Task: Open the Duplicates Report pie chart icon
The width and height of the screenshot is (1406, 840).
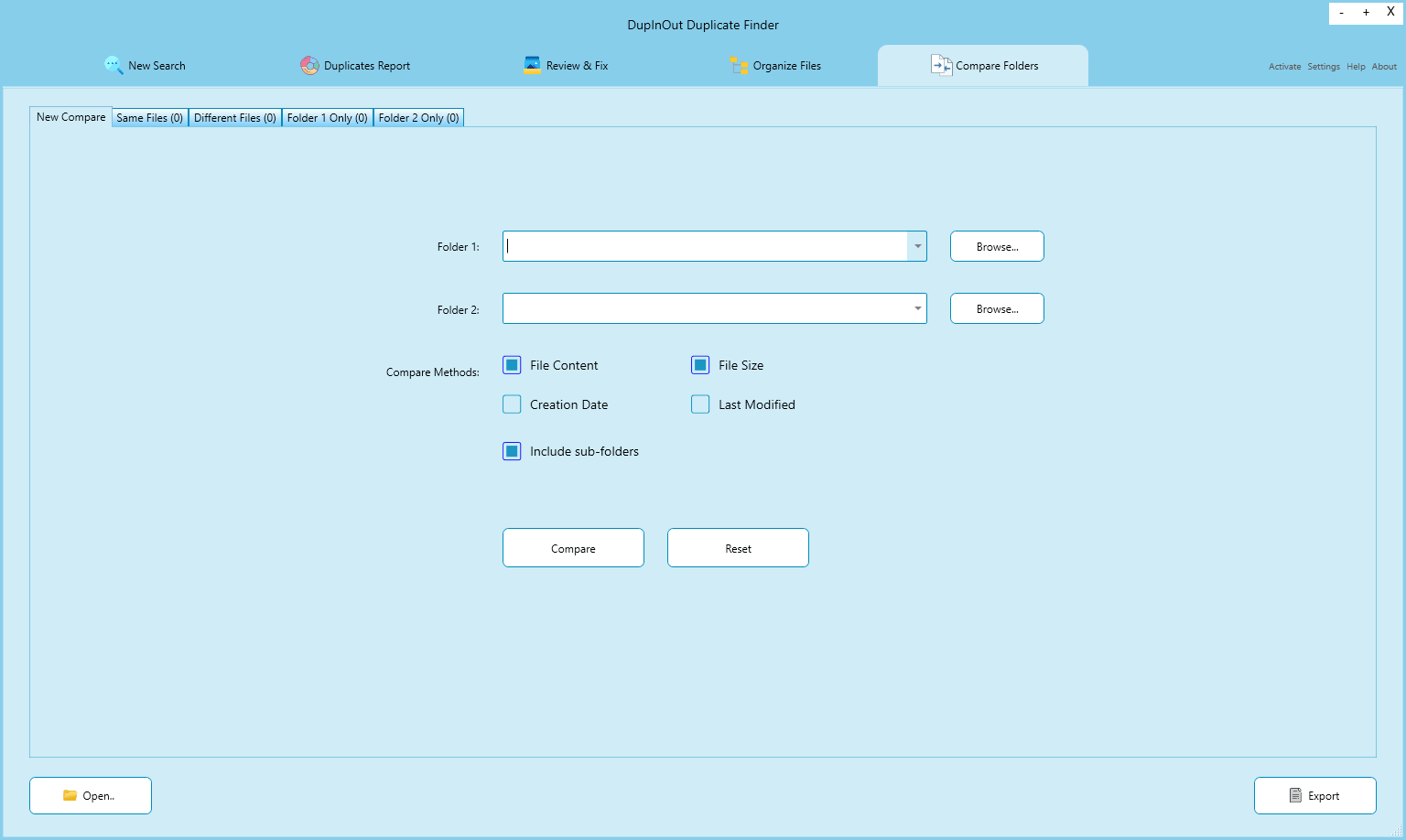Action: pyautogui.click(x=308, y=65)
